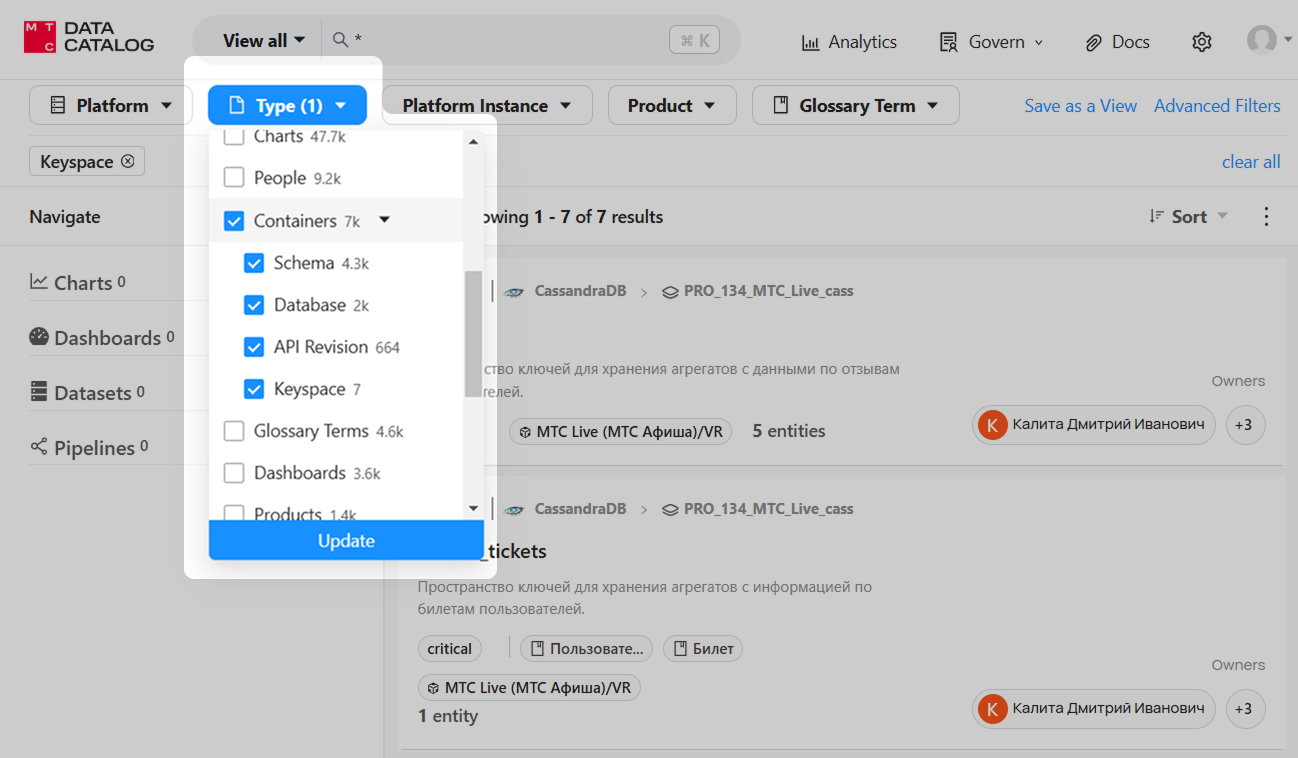Open the Platform filter dropdown
The width and height of the screenshot is (1298, 758).
tap(111, 105)
